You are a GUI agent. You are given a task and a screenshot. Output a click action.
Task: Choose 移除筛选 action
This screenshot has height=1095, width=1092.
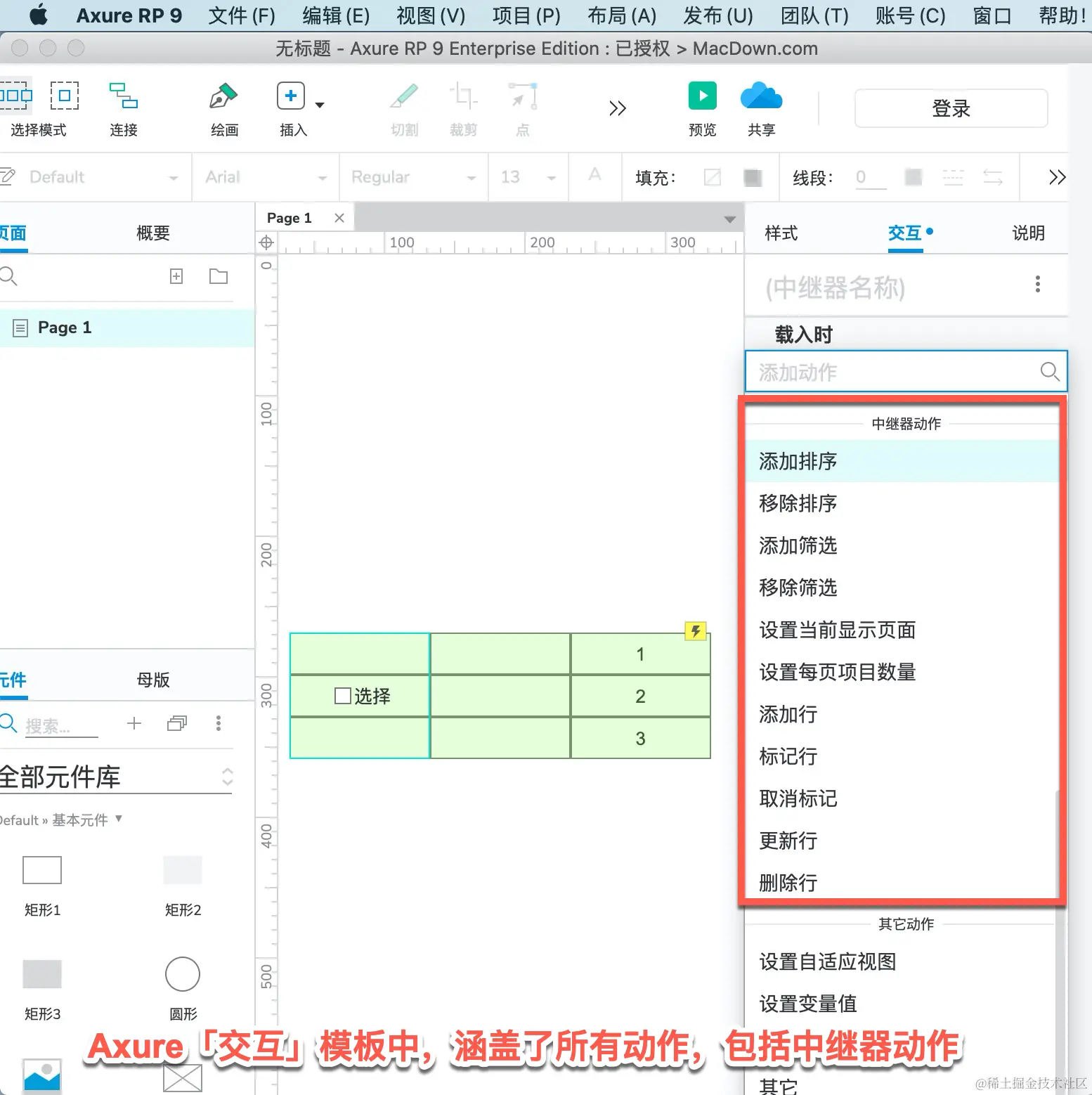tap(902, 588)
